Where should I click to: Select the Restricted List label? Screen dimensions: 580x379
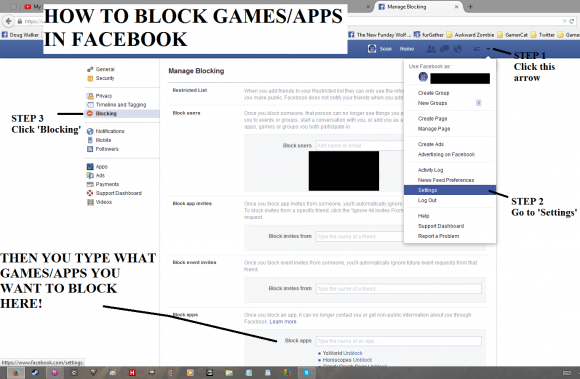(190, 90)
